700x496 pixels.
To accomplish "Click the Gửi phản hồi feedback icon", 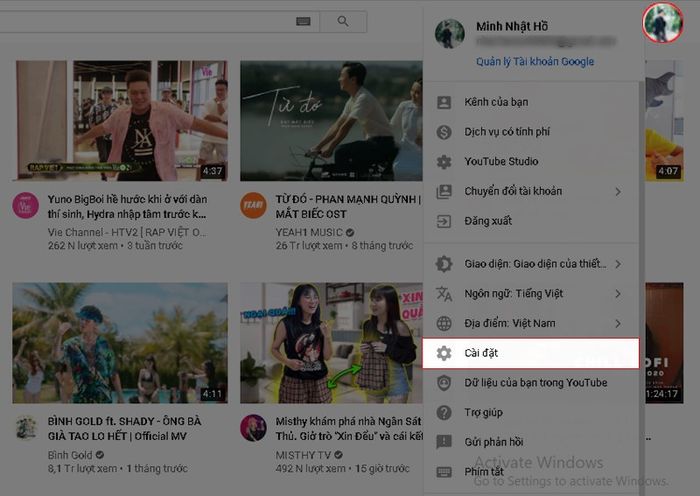I will pyautogui.click(x=445, y=441).
